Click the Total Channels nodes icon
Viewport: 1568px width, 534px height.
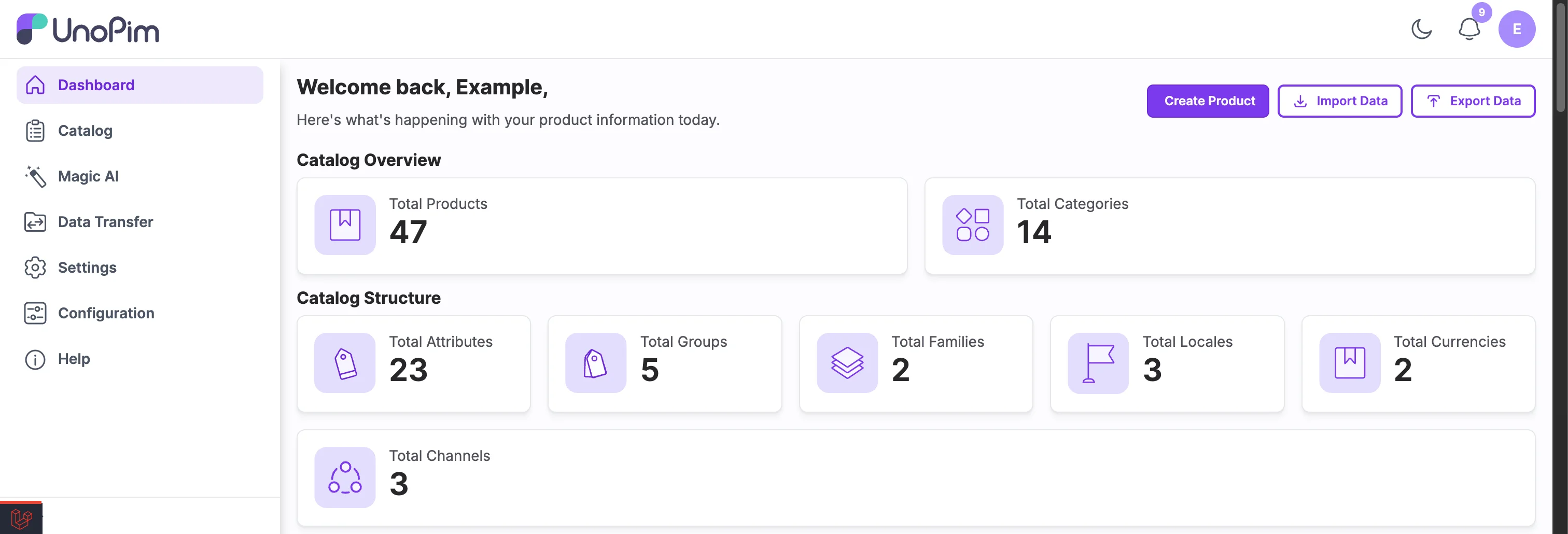345,477
